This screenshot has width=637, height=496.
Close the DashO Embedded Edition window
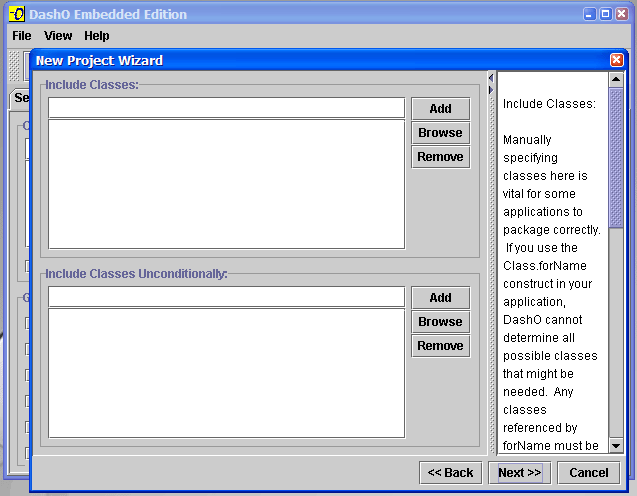(x=622, y=14)
